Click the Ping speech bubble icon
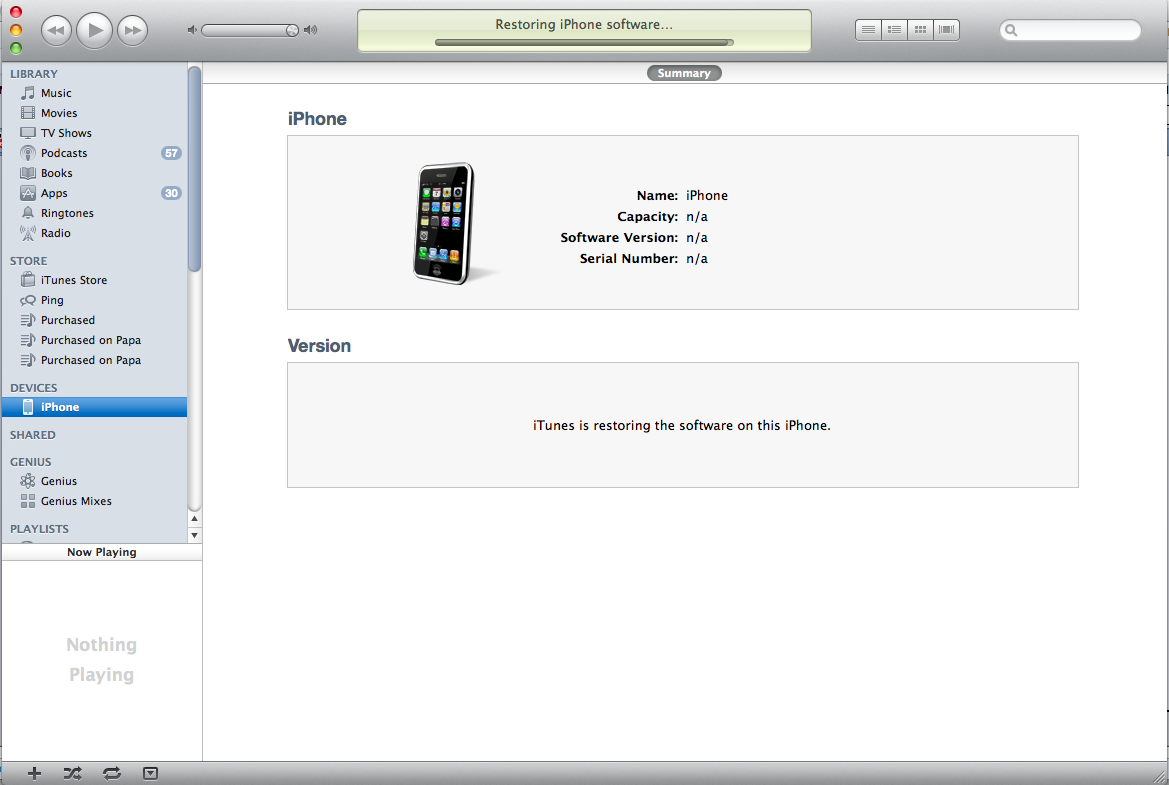The image size is (1169, 785). (28, 300)
